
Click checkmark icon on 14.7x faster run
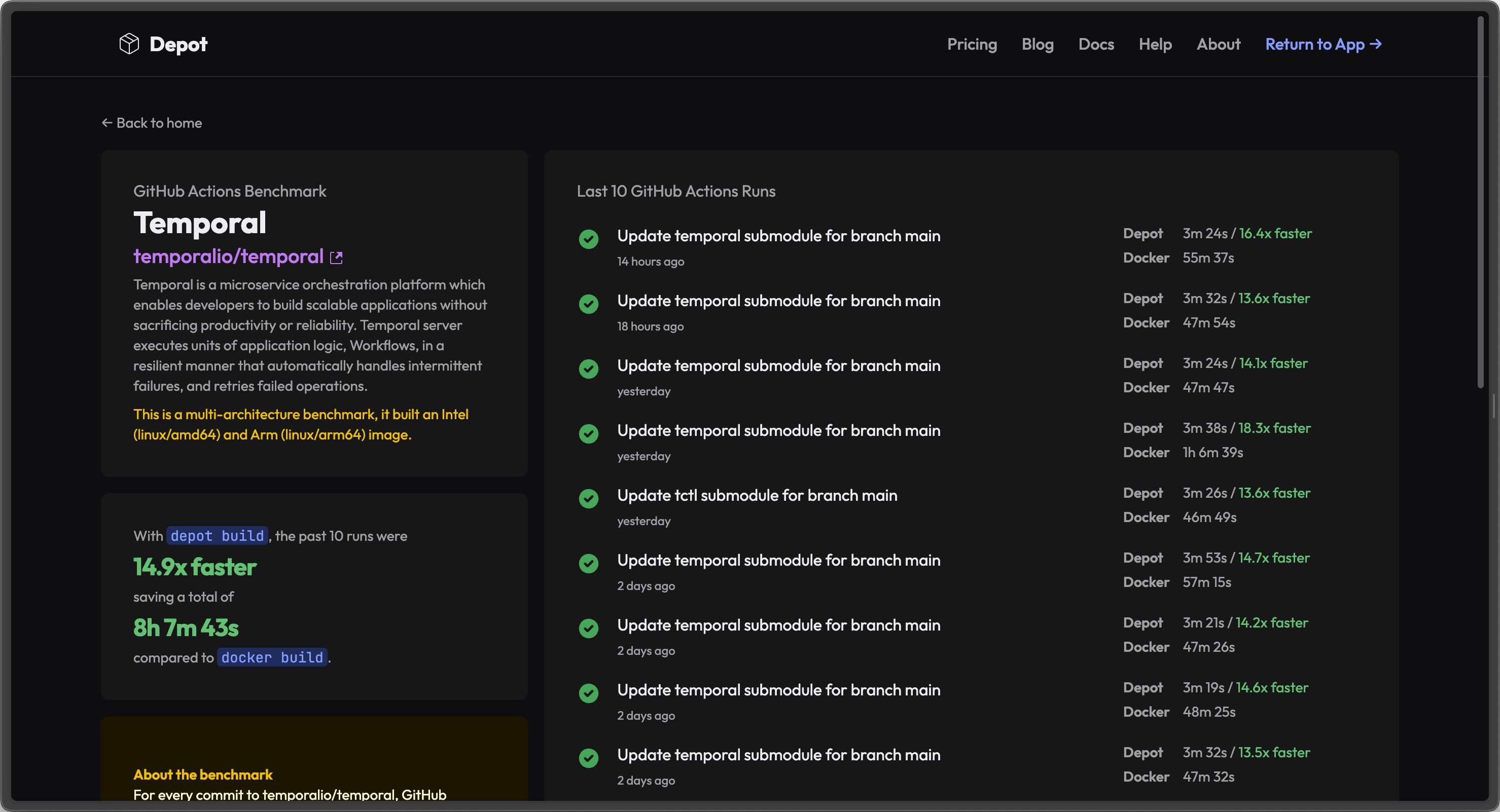[x=588, y=564]
